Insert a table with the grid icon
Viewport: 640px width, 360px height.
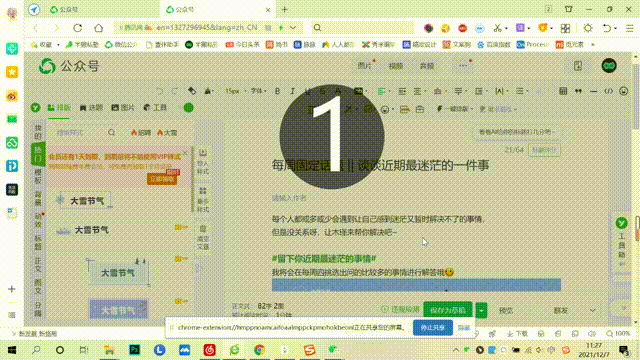point(563,91)
